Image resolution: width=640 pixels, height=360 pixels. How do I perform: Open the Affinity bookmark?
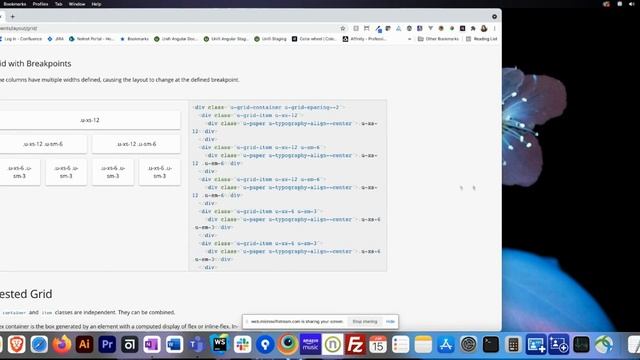pos(364,39)
